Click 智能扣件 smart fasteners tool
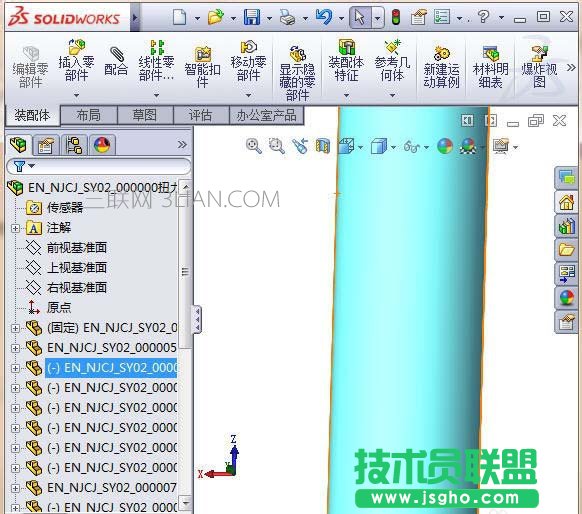 point(203,67)
